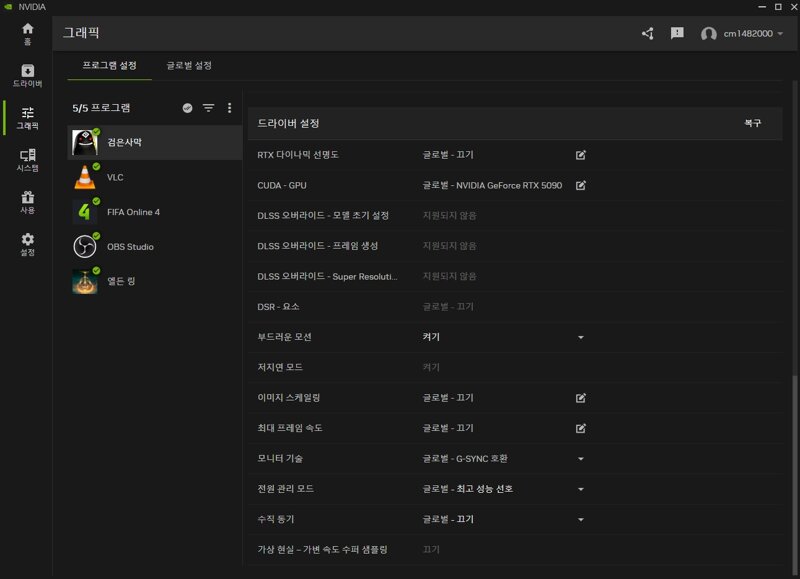Click the 저지연 모드 row label
Viewport: 800px width, 579px height.
(x=280, y=367)
